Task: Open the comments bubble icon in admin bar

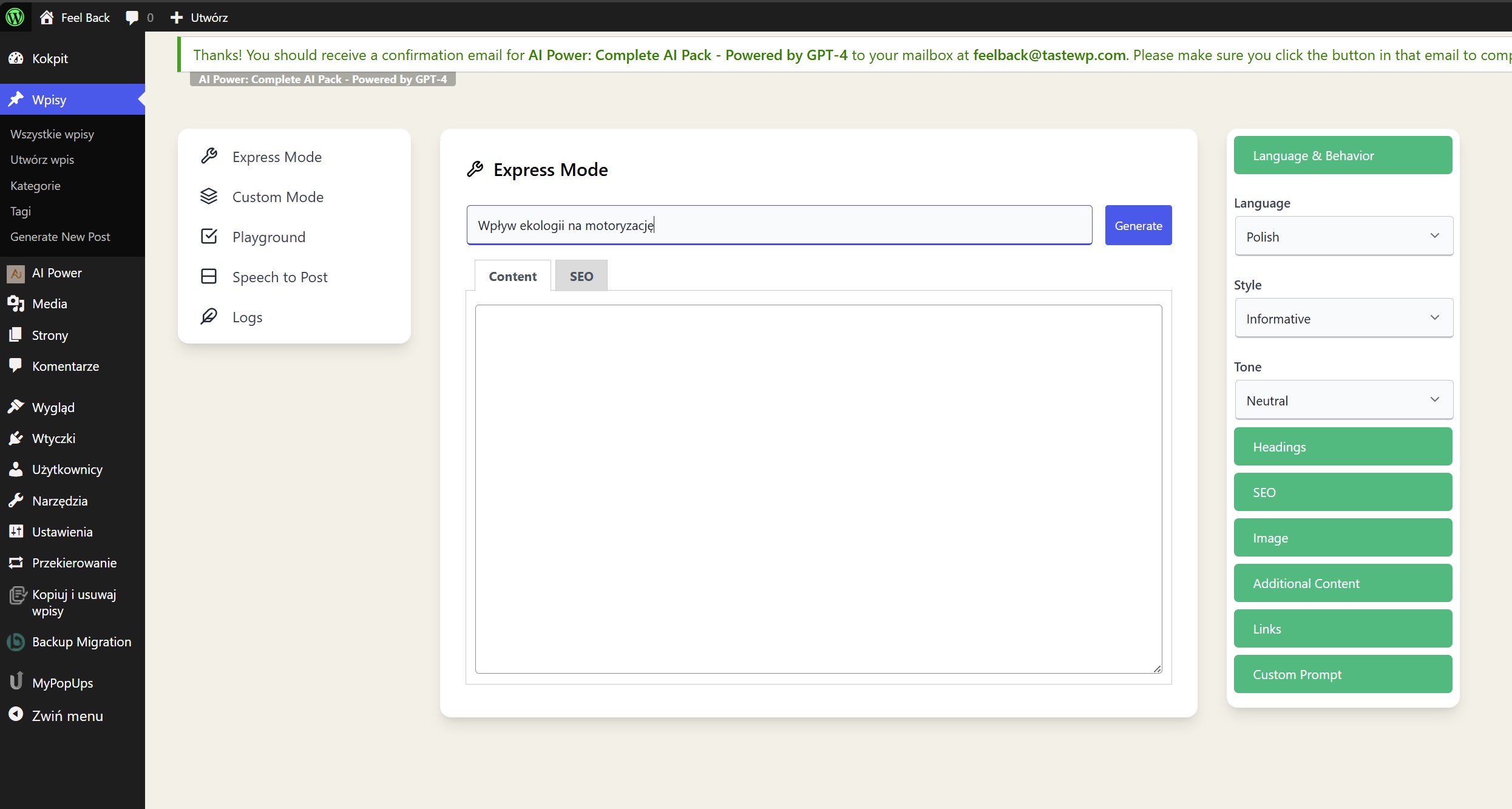Action: click(132, 18)
